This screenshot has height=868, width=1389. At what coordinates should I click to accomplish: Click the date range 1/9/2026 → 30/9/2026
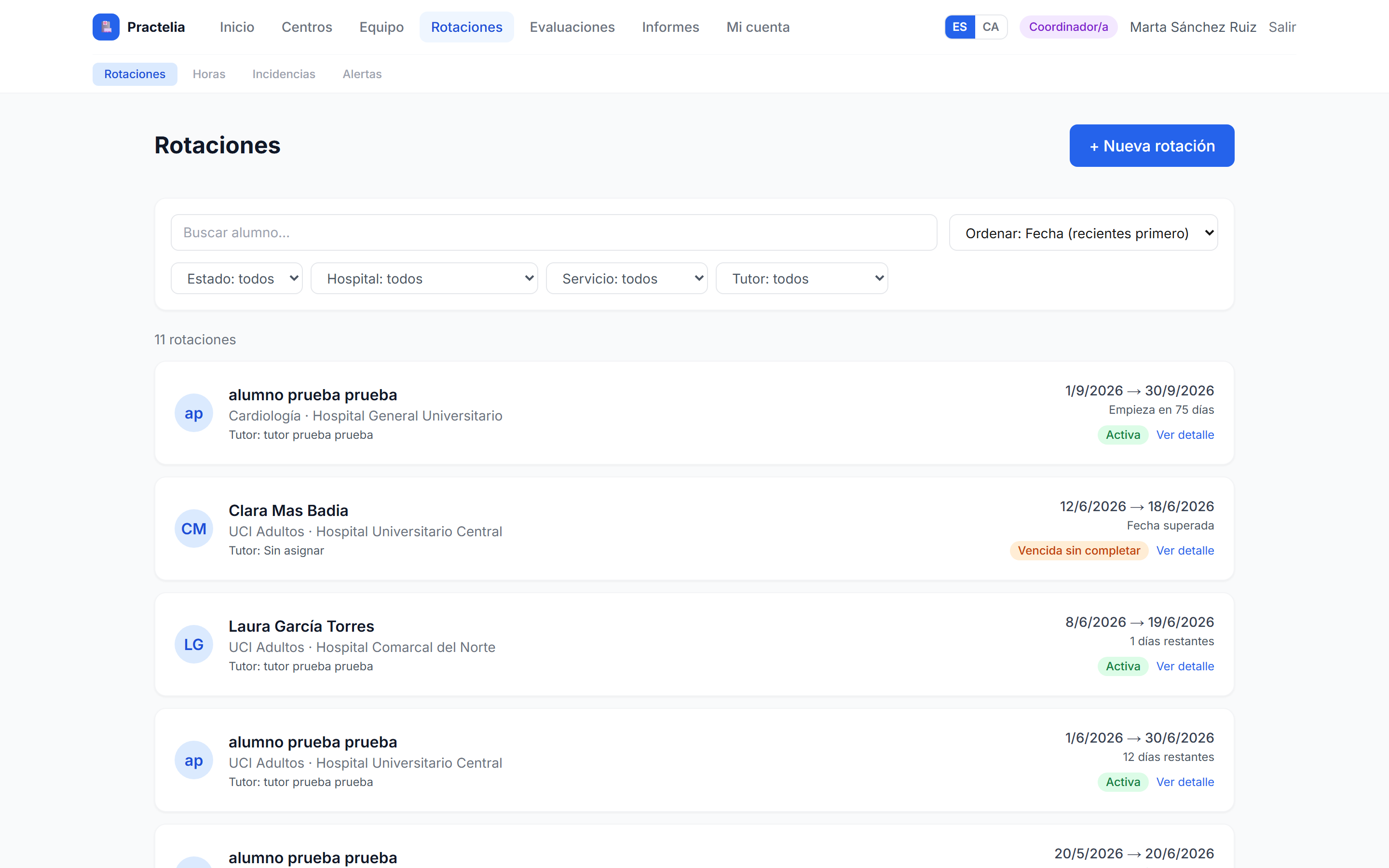coord(1139,391)
